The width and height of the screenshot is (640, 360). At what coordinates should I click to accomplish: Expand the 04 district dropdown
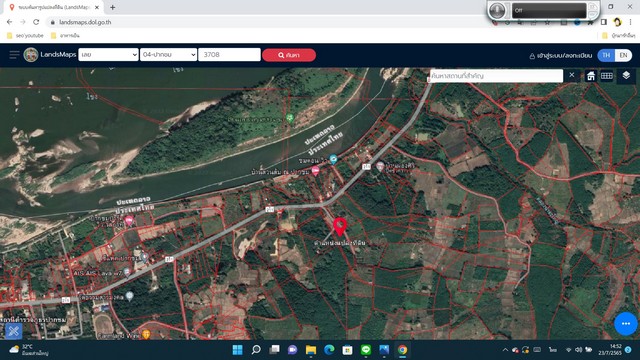168,55
